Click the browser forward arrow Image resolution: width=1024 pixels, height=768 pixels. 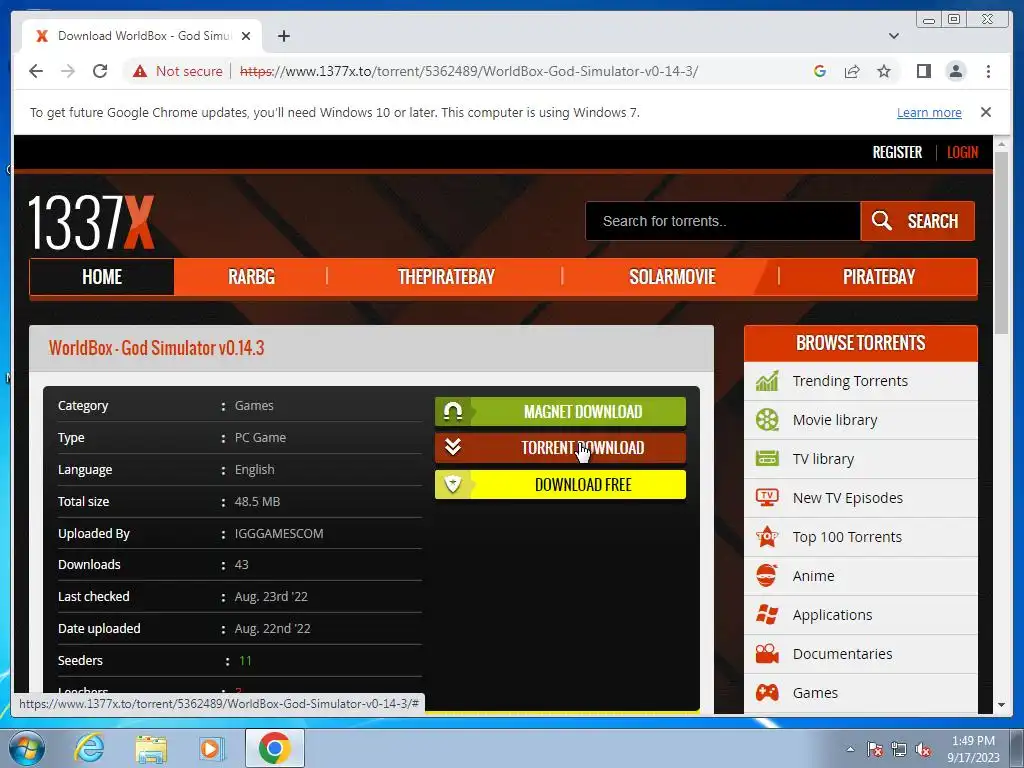[x=68, y=71]
